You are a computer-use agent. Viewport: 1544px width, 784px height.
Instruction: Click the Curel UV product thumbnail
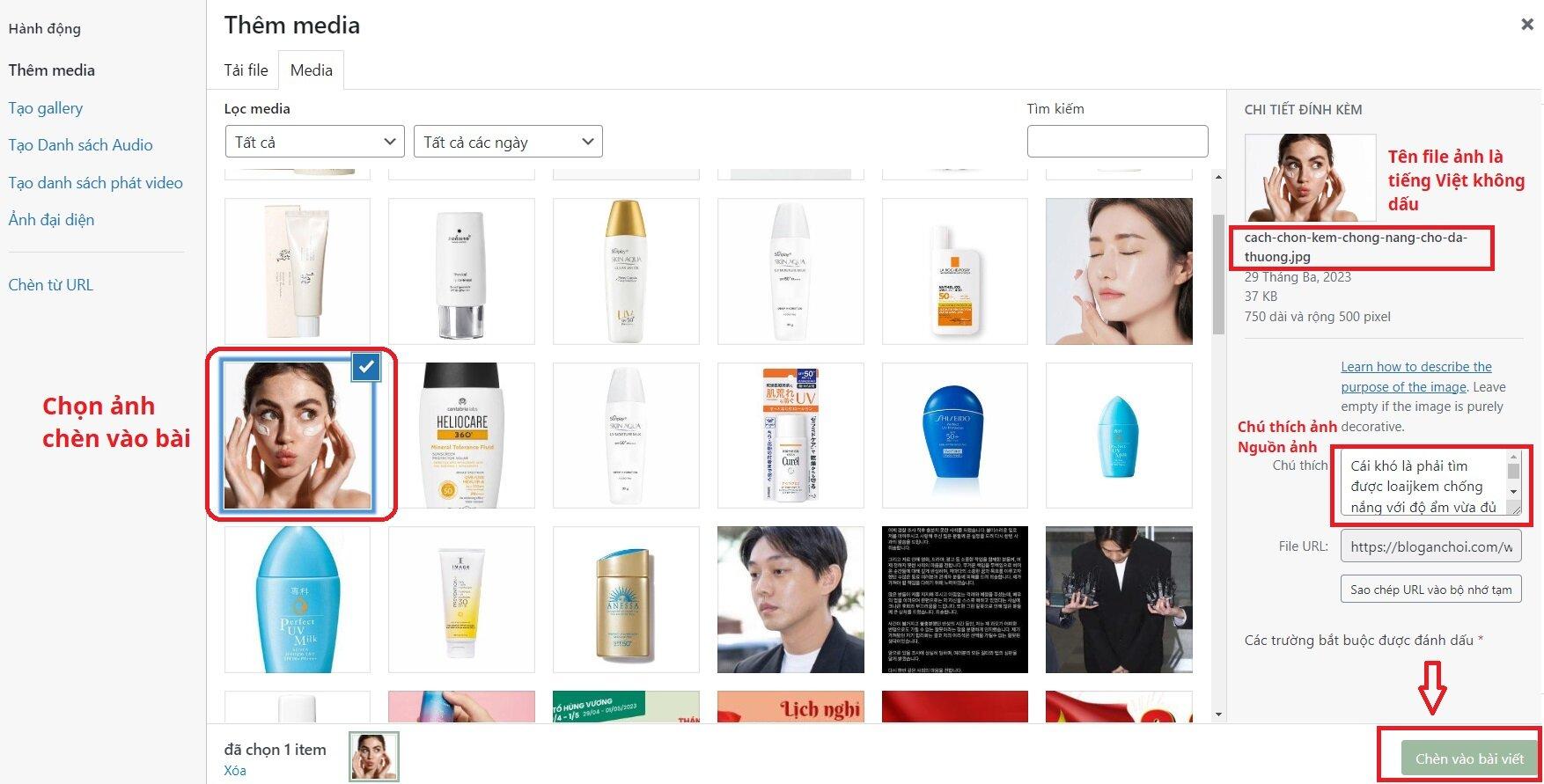790,436
